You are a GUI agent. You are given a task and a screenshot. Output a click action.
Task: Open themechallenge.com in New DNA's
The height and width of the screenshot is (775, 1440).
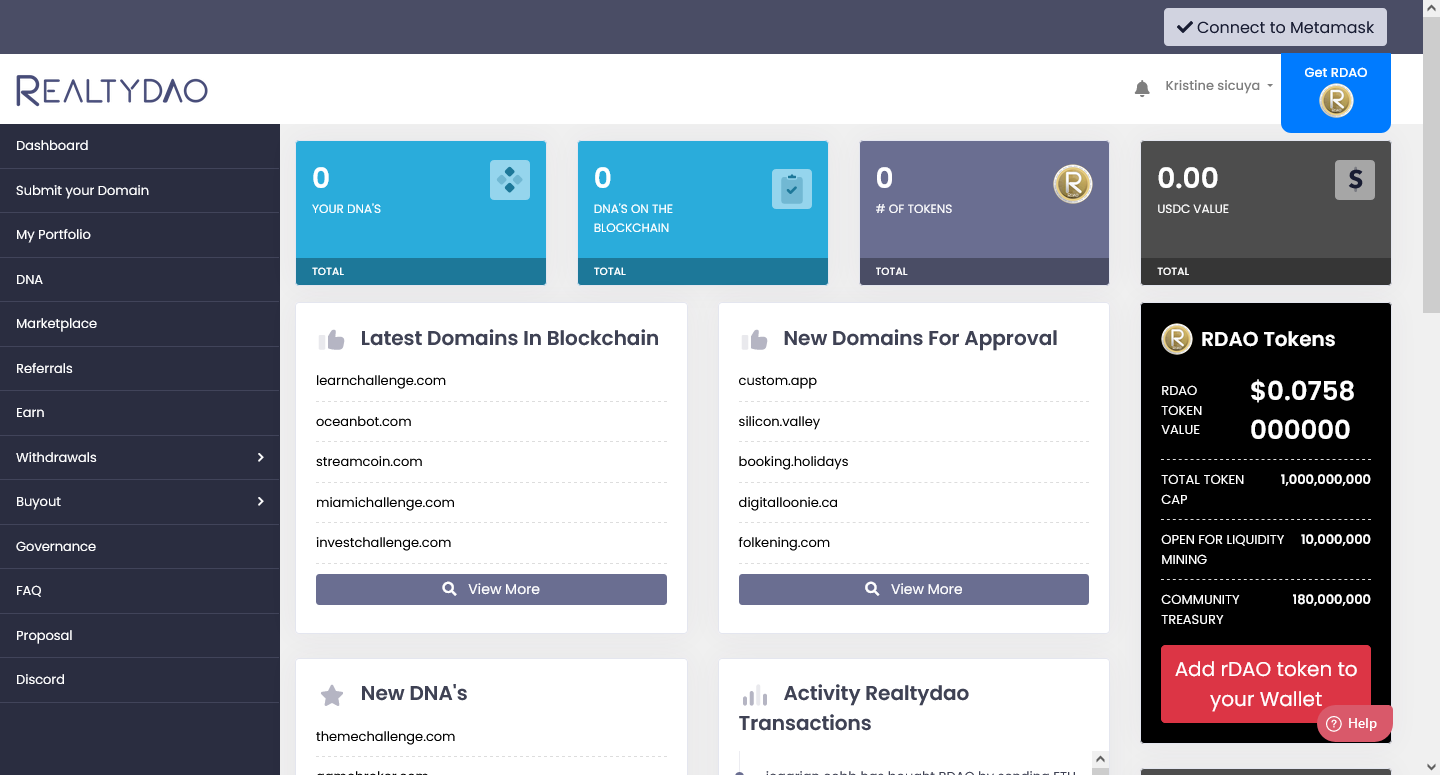click(x=386, y=737)
